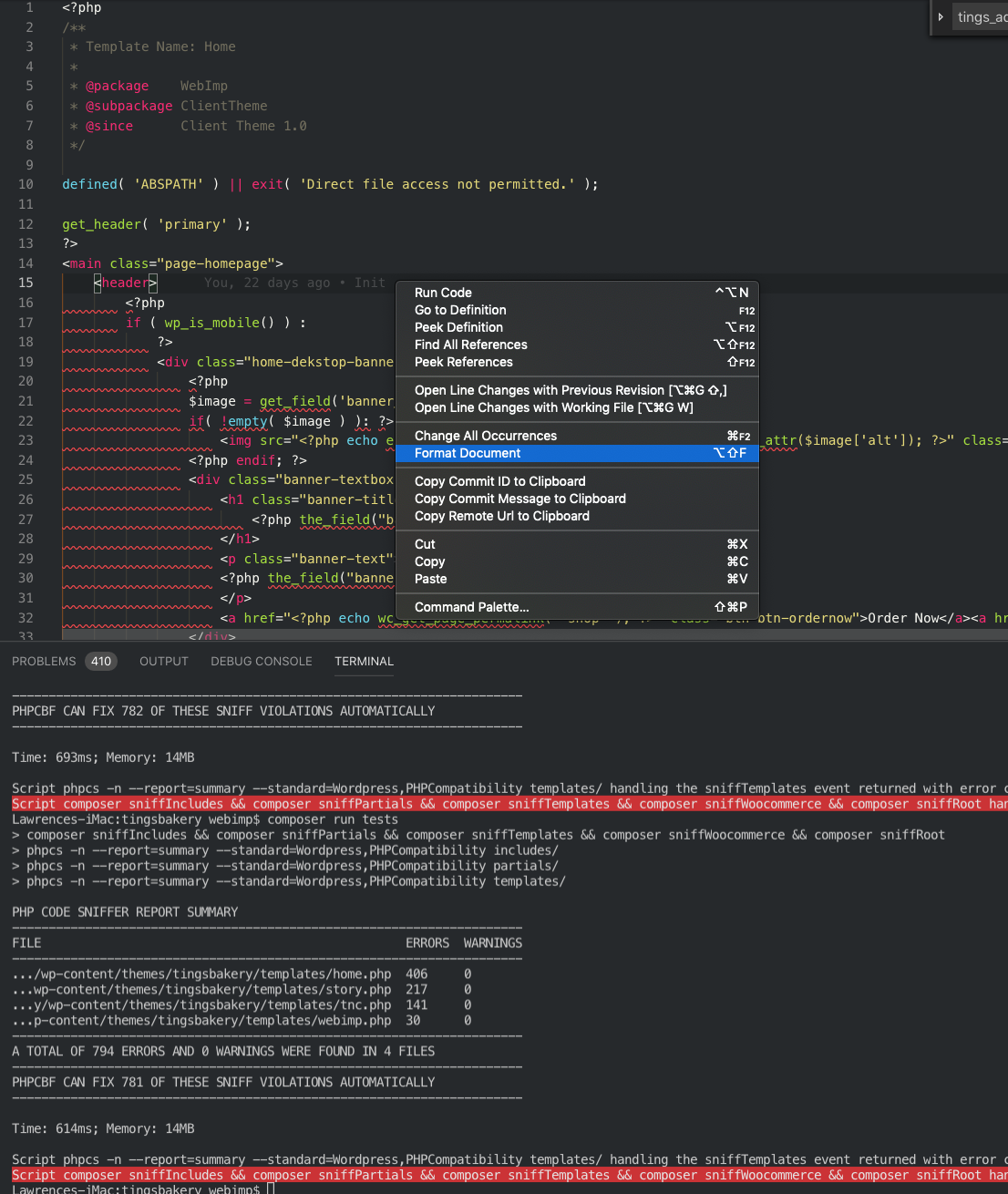
Task: Click Paste in the context menu
Action: pyautogui.click(x=431, y=579)
